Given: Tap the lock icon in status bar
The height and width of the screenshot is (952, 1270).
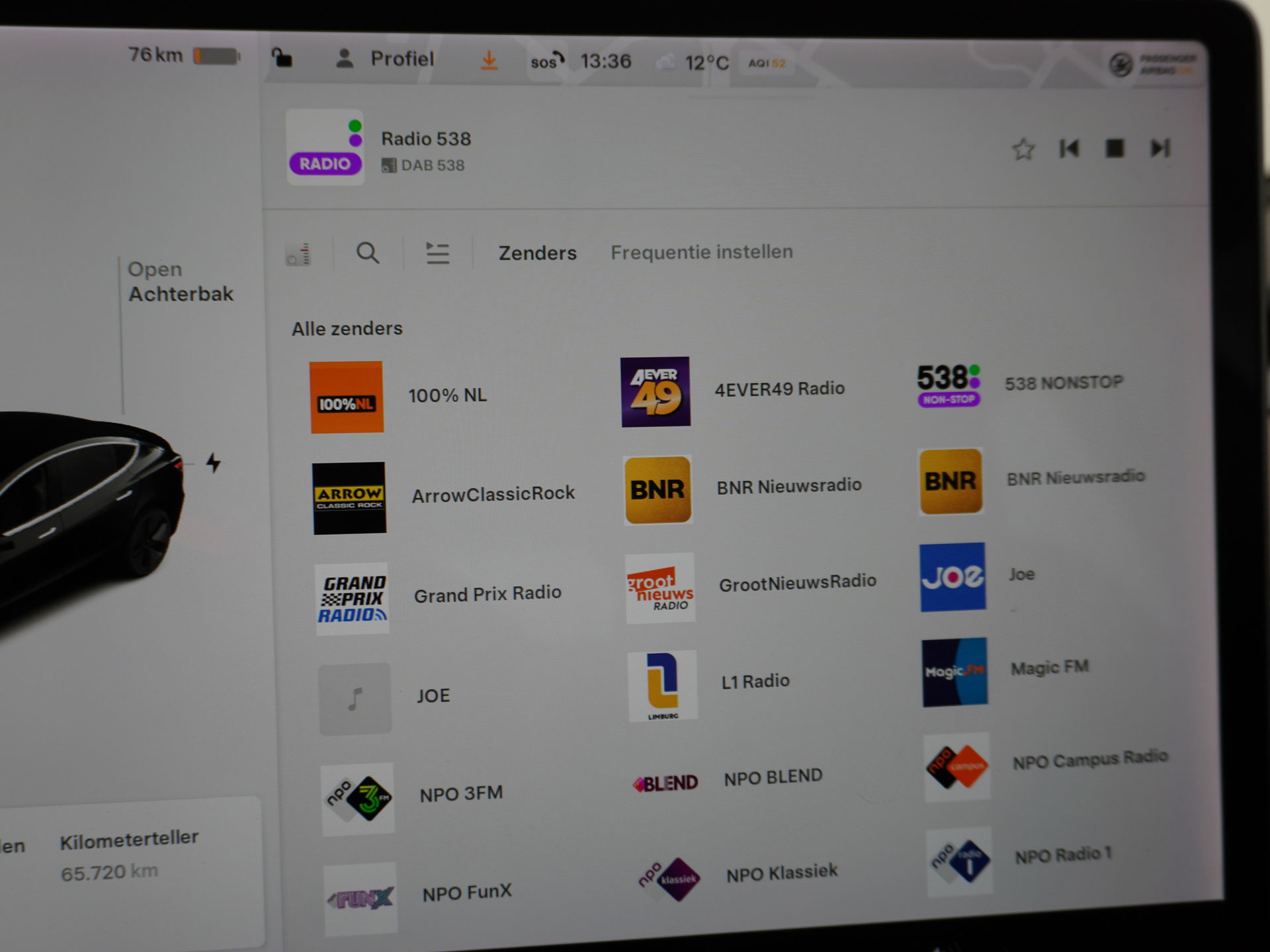Looking at the screenshot, I should [282, 58].
